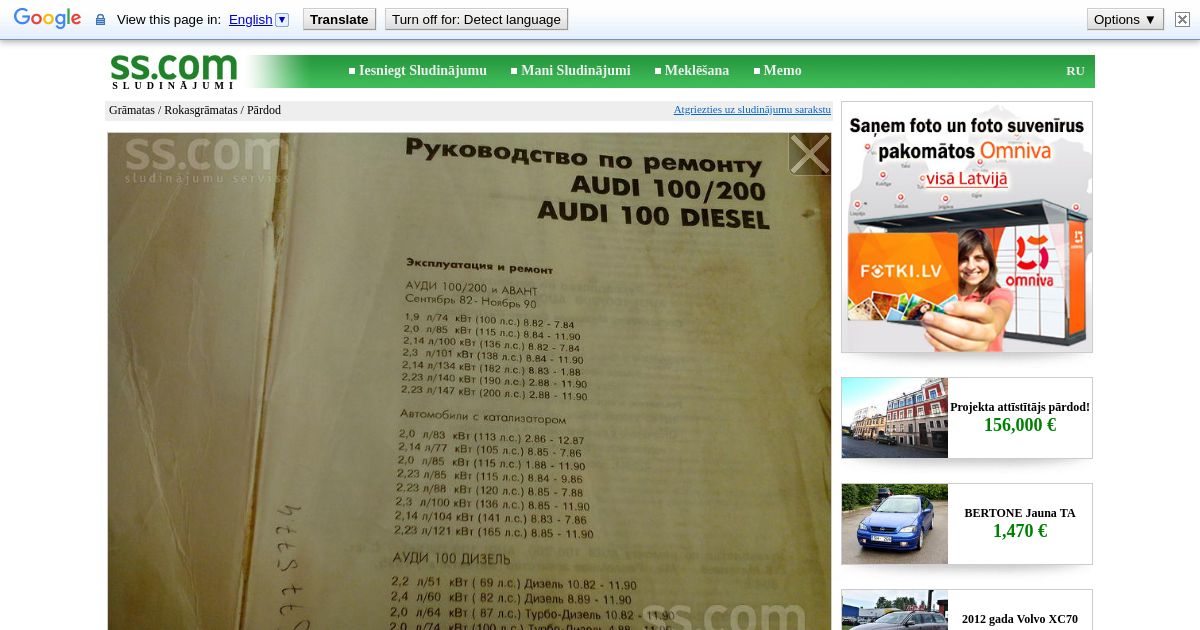
Task: Open the blue car BERTONE ad thumbnail
Action: point(895,524)
